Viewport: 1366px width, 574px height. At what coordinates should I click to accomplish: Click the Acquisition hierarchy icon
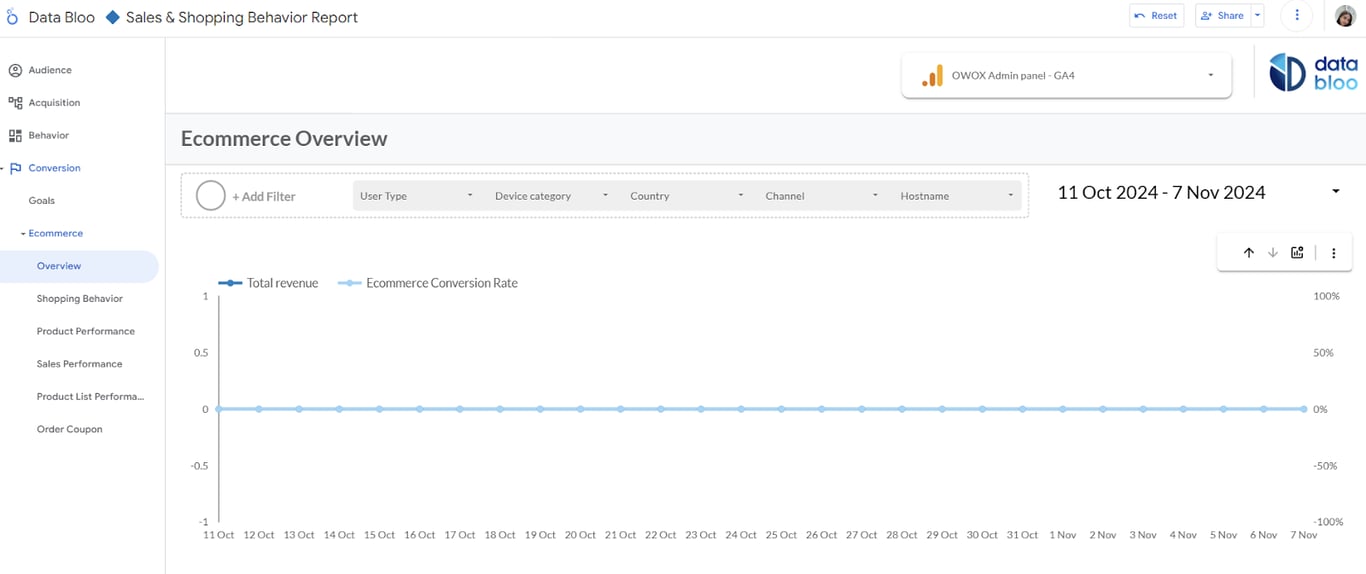coord(15,103)
